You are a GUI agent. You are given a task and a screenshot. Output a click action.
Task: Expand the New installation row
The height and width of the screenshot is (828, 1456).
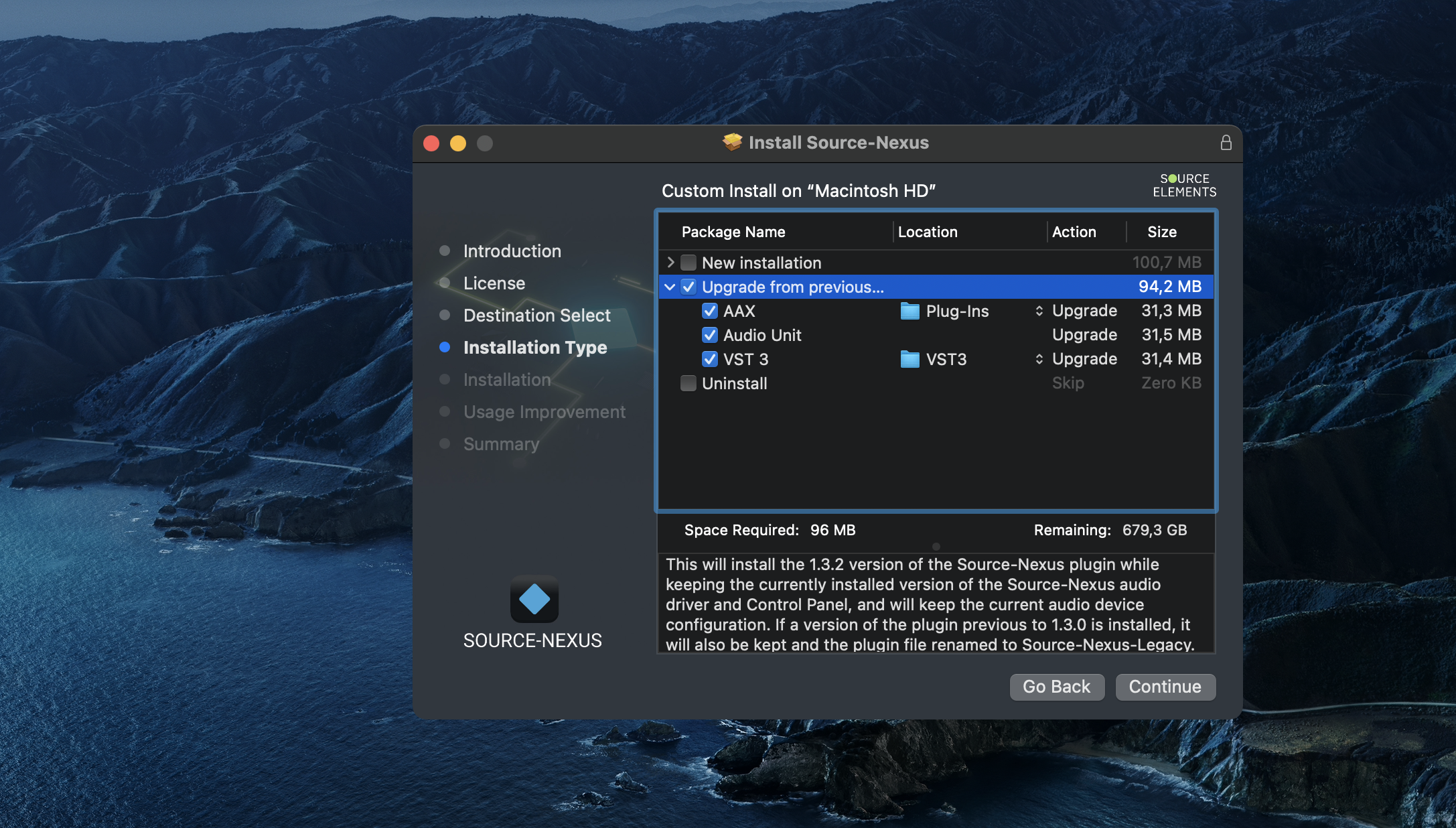670,263
